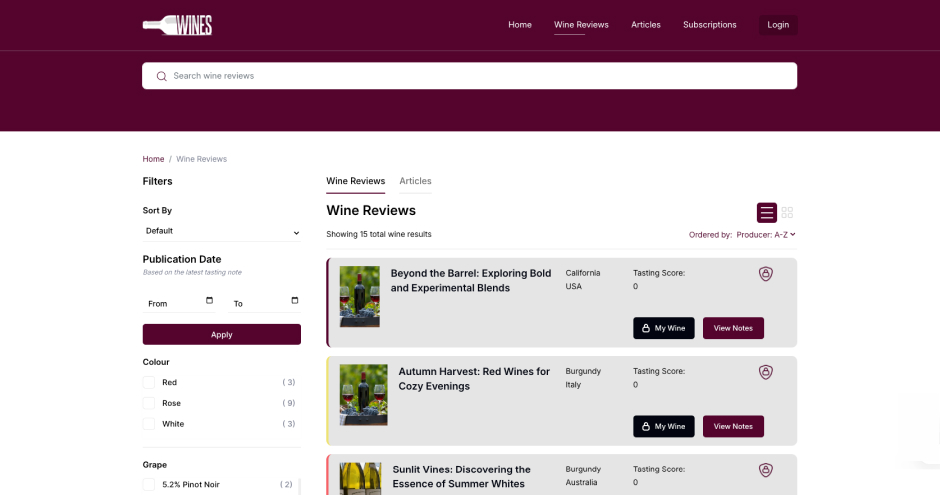Click 'Showing 15 total wine results' text
Screen dimensions: 940x495
point(379,234)
